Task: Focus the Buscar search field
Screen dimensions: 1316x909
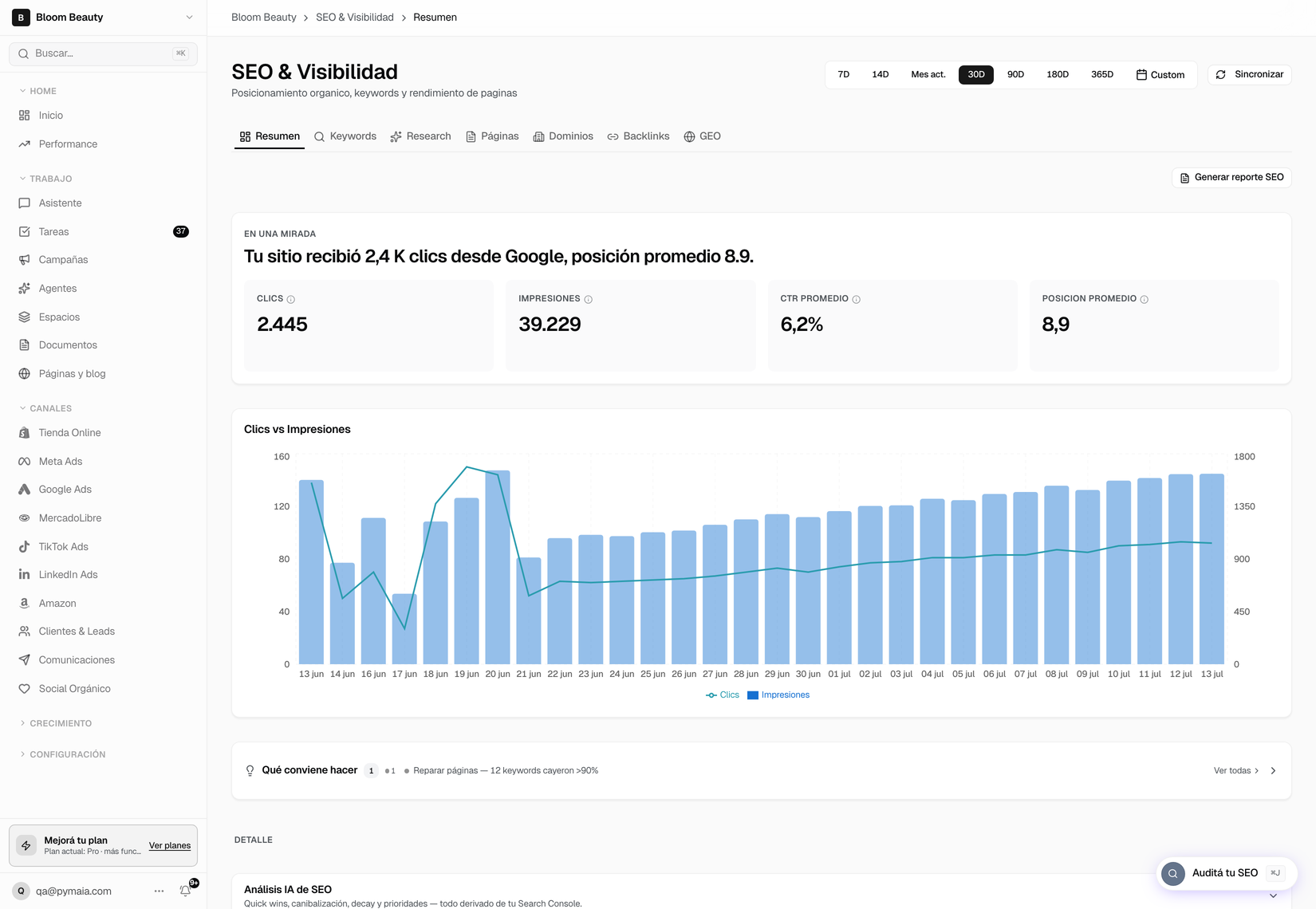Action: [103, 53]
